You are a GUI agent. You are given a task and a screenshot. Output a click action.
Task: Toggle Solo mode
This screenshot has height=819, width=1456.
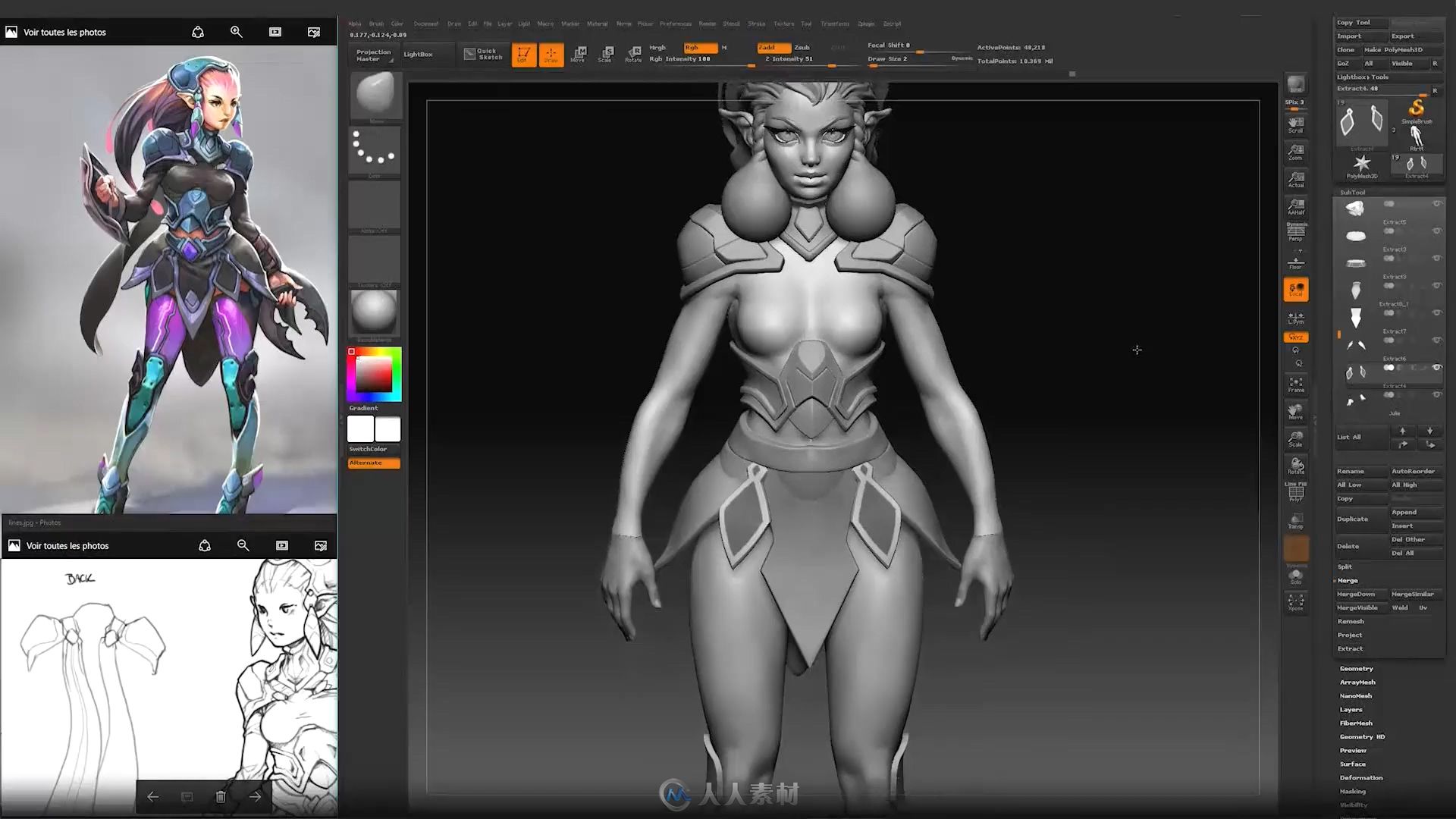[x=1295, y=577]
